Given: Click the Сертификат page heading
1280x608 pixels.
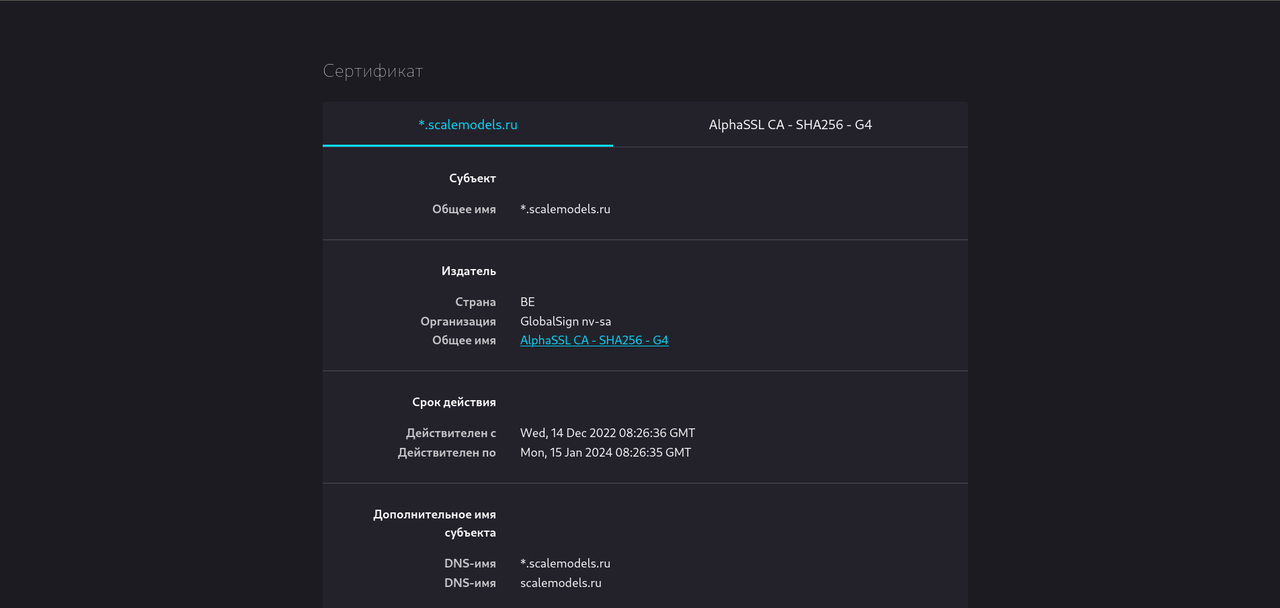Looking at the screenshot, I should [373, 71].
